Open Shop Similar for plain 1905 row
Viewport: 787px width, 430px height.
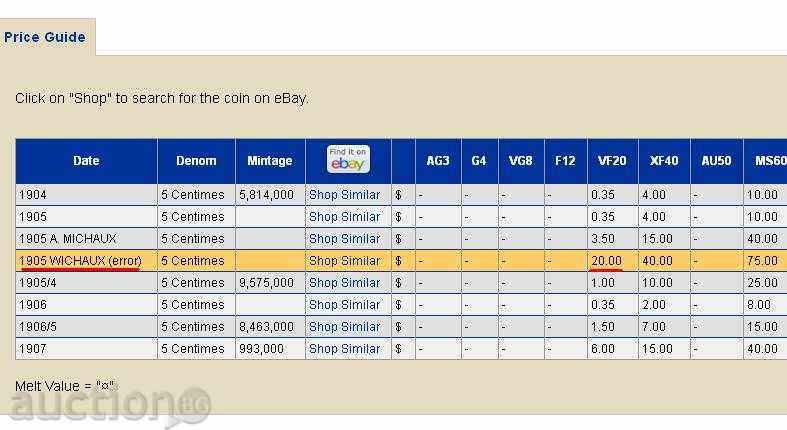[344, 217]
